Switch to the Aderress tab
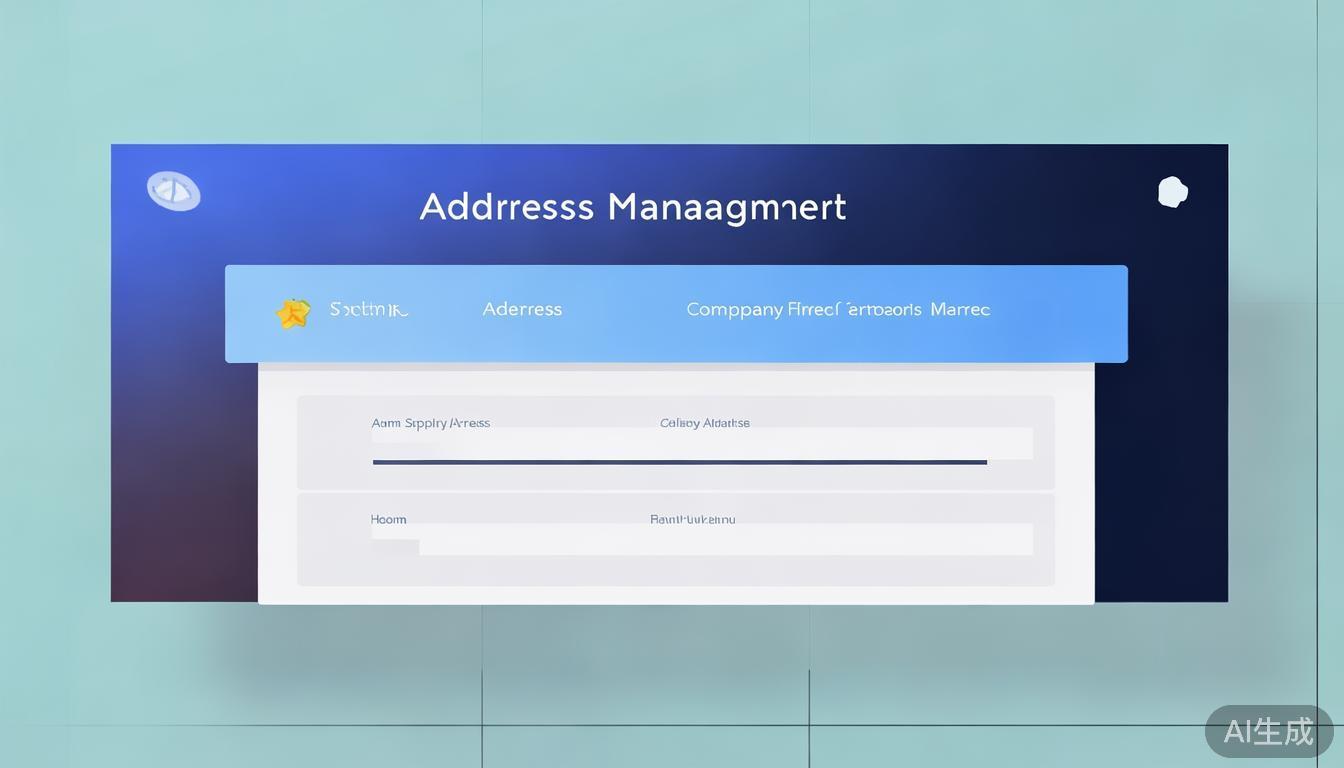The image size is (1344, 768). [x=522, y=310]
